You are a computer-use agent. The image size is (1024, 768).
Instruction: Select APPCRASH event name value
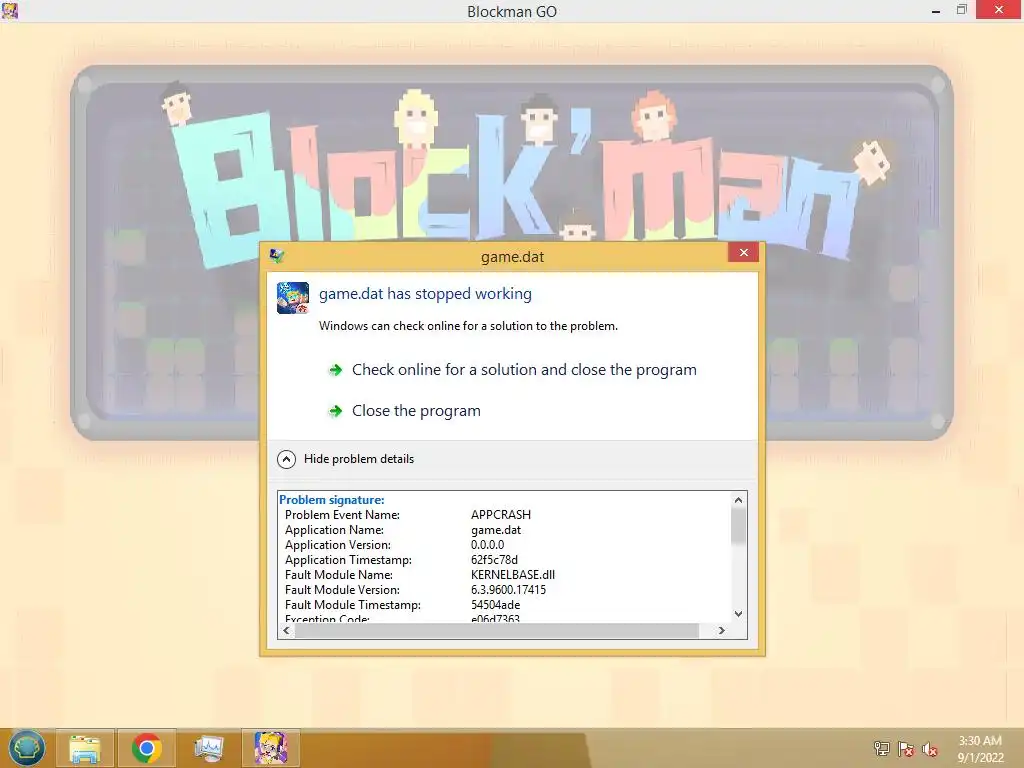click(x=501, y=515)
